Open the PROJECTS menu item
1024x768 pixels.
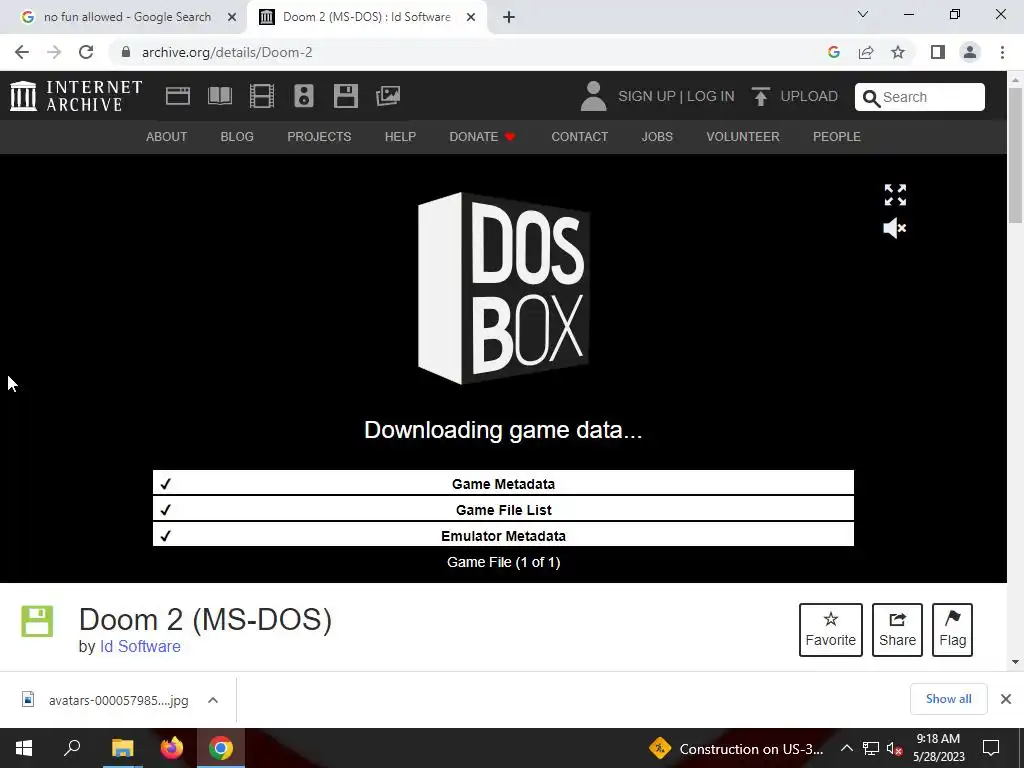point(319,136)
